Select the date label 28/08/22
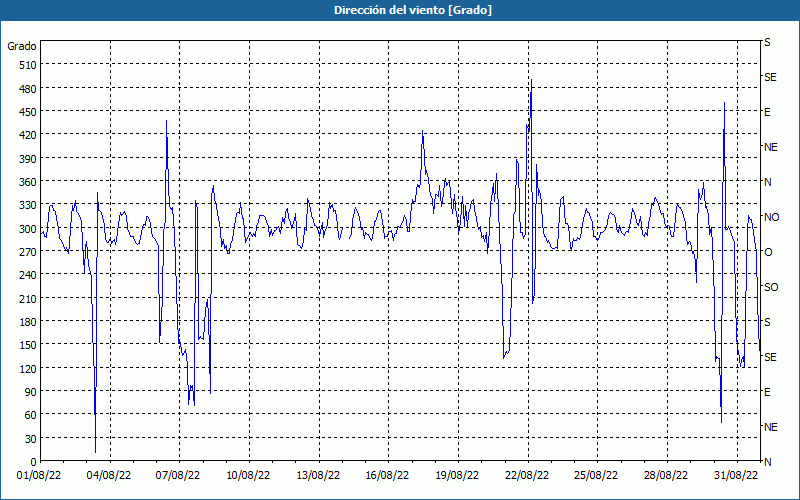Image resolution: width=800 pixels, height=500 pixels. pos(666,476)
